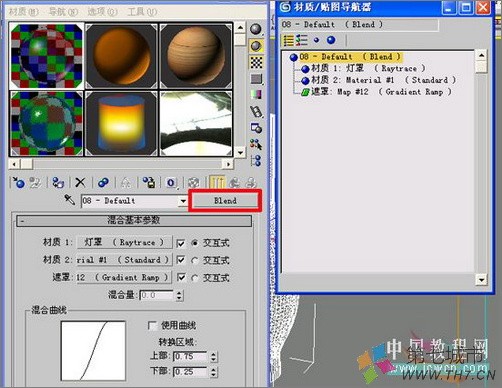Screen dimensions: 502x388
Task: Click the 混合量 0.0 value field
Action: click(x=157, y=295)
